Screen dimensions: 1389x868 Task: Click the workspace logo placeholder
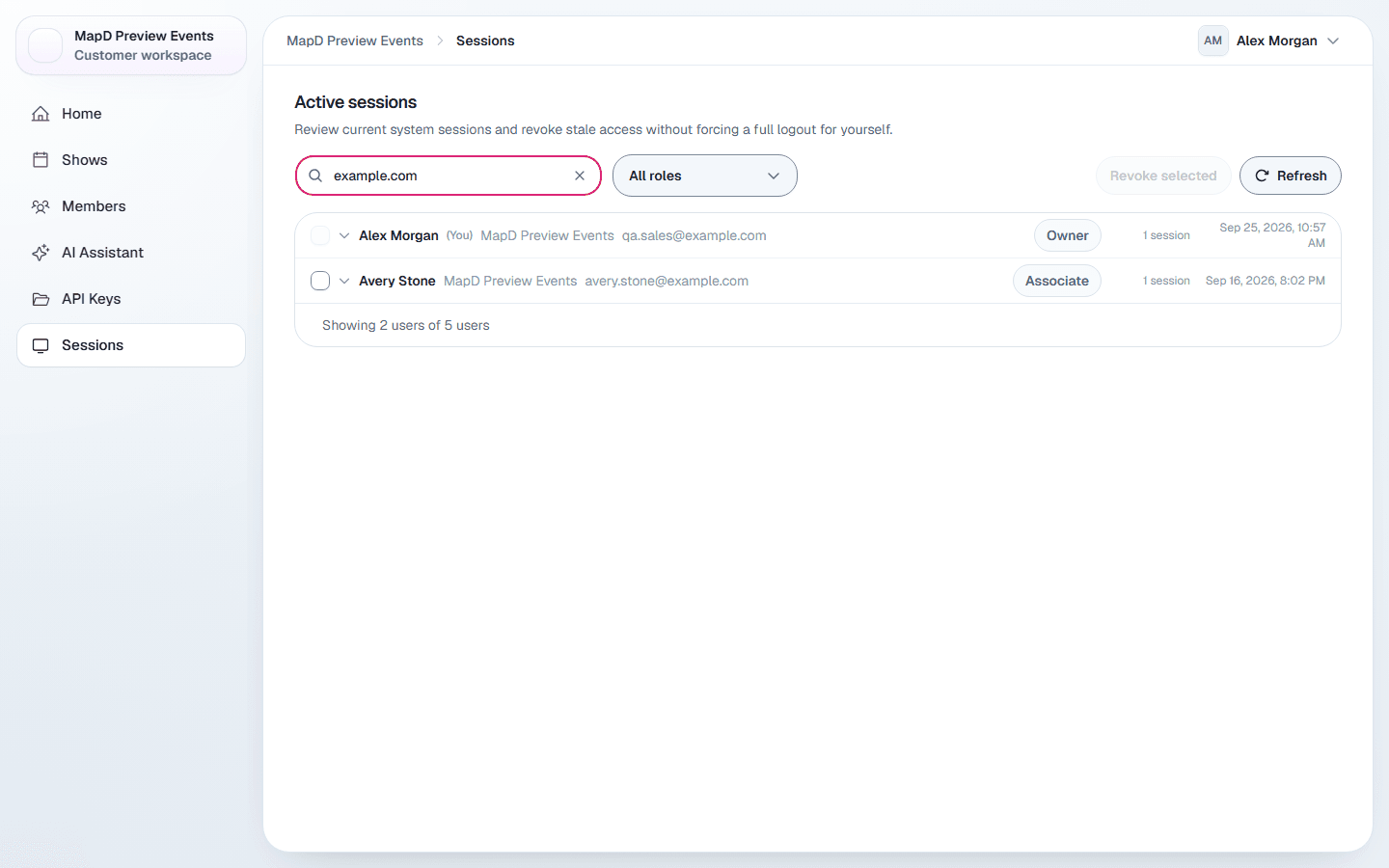(45, 45)
